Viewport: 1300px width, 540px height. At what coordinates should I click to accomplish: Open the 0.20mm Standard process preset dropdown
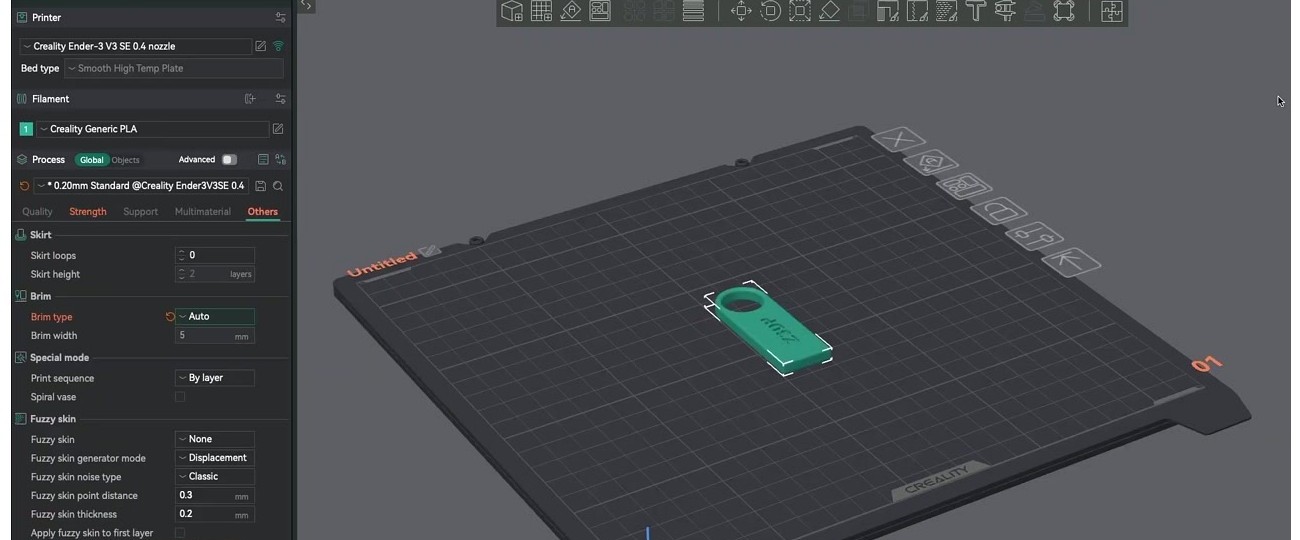tap(141, 186)
